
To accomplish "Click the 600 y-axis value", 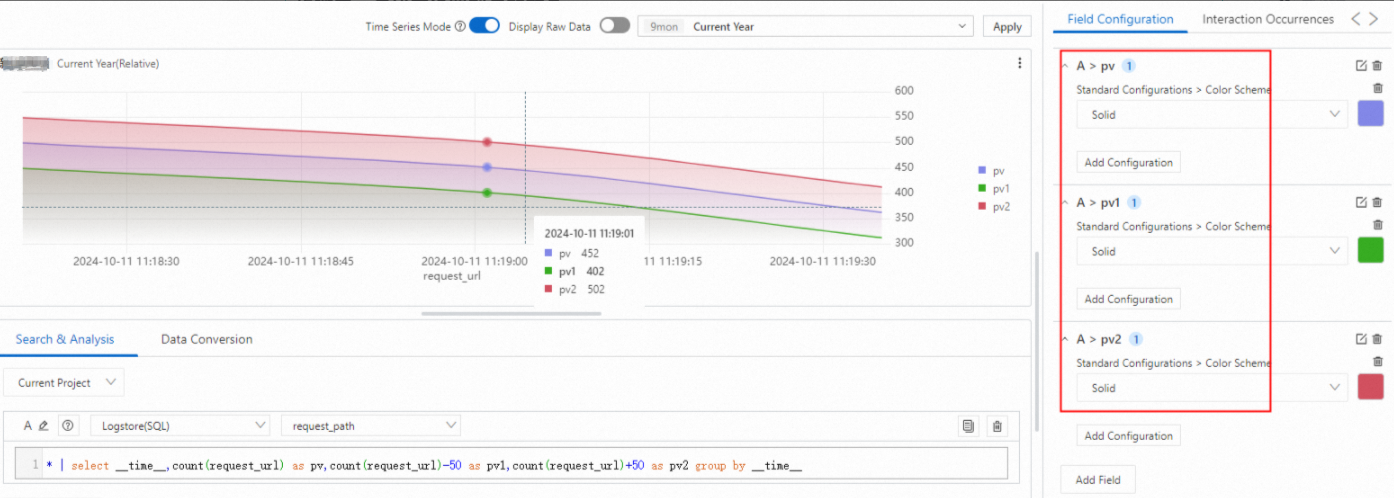I will 904,90.
